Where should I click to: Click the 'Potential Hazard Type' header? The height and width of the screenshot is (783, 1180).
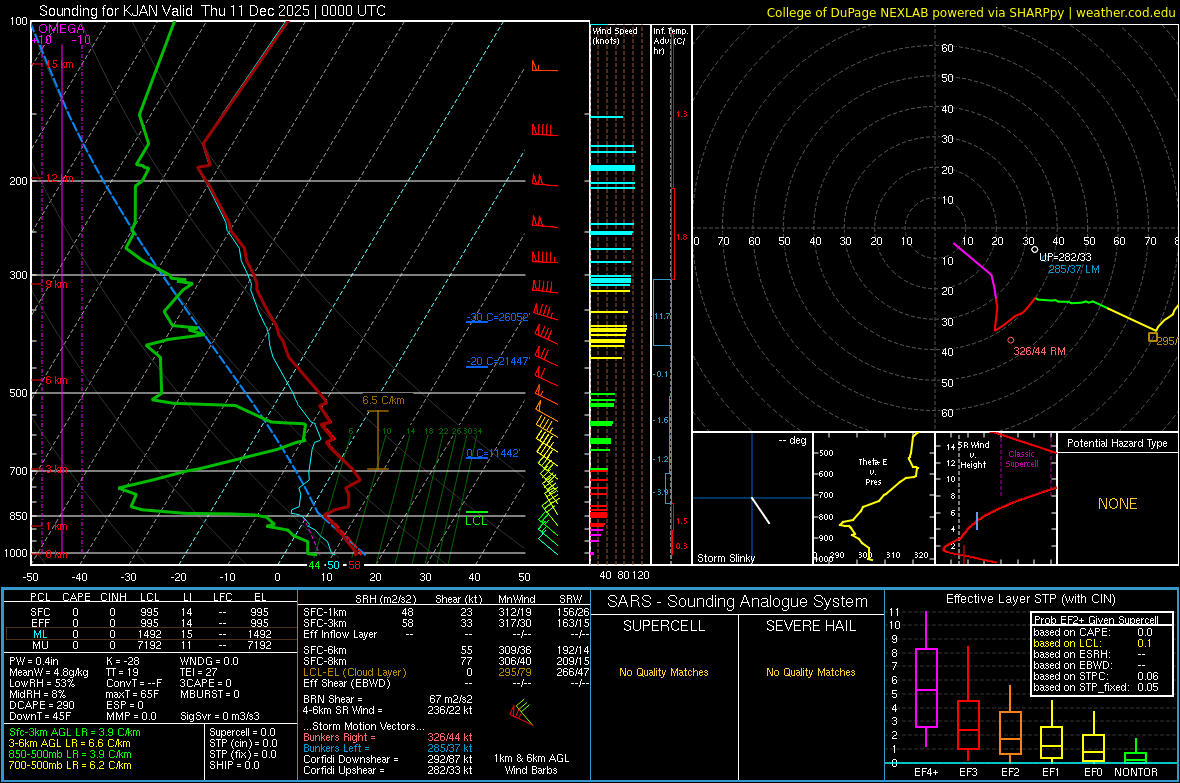(1117, 443)
